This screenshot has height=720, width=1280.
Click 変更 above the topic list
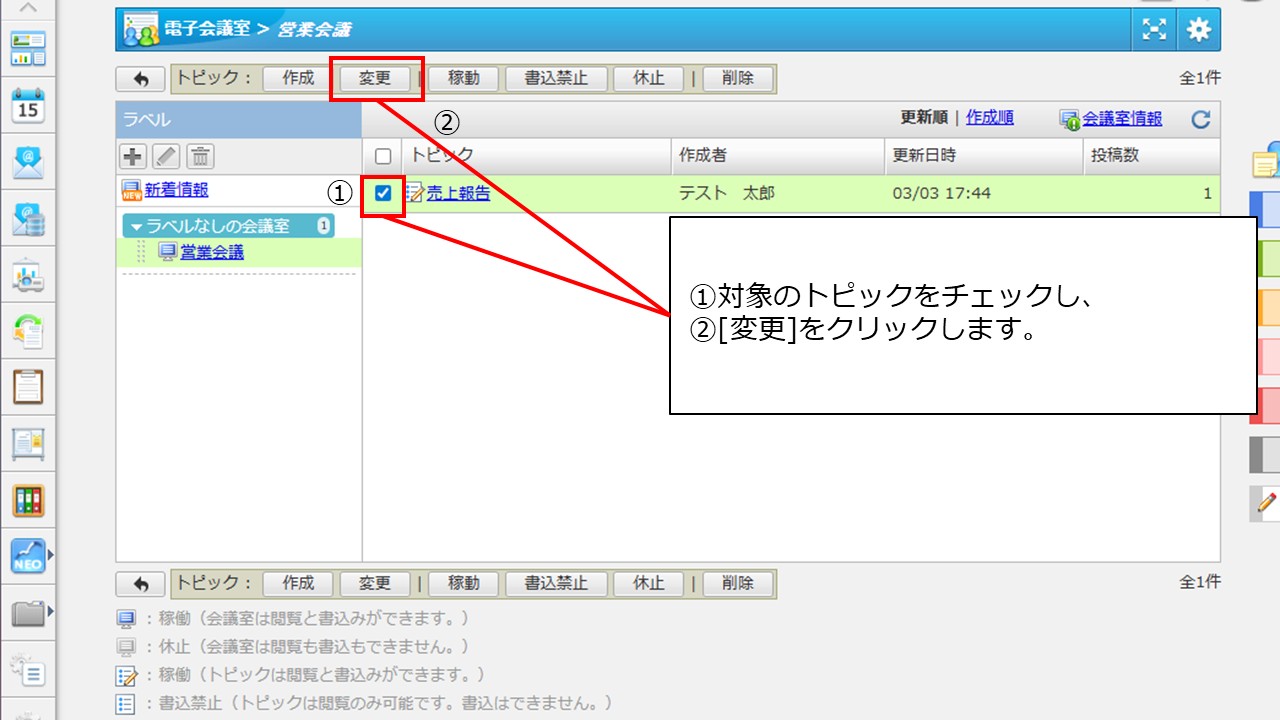(375, 79)
